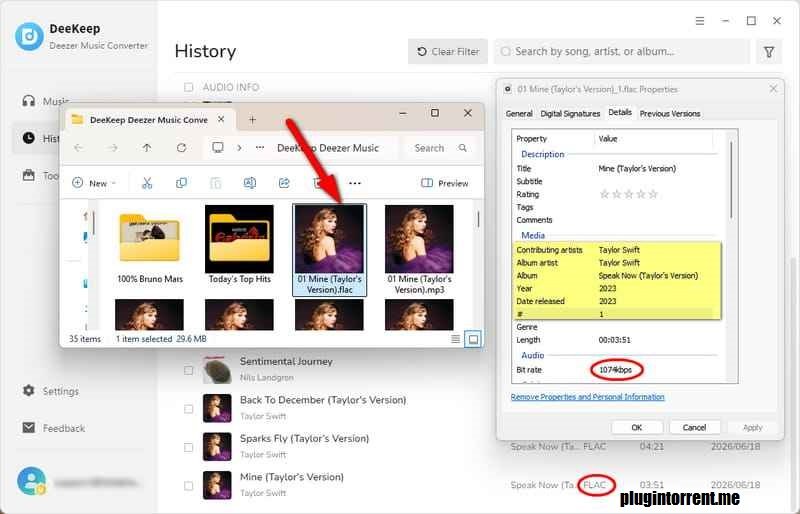Screen dimensions: 800x514
Task: Close the DeeKeep Deezer Music Conve tab
Action: [x=221, y=119]
